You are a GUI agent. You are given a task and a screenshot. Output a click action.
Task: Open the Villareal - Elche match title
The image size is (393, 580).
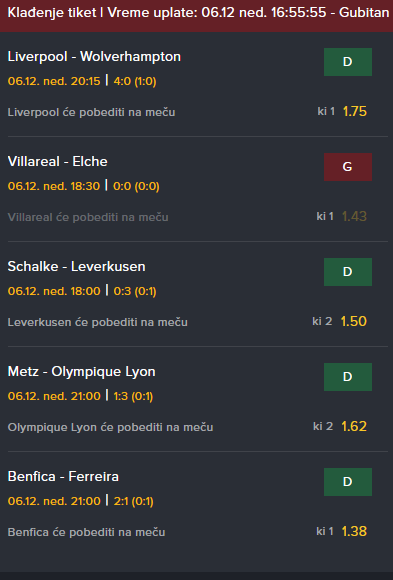pyautogui.click(x=58, y=162)
